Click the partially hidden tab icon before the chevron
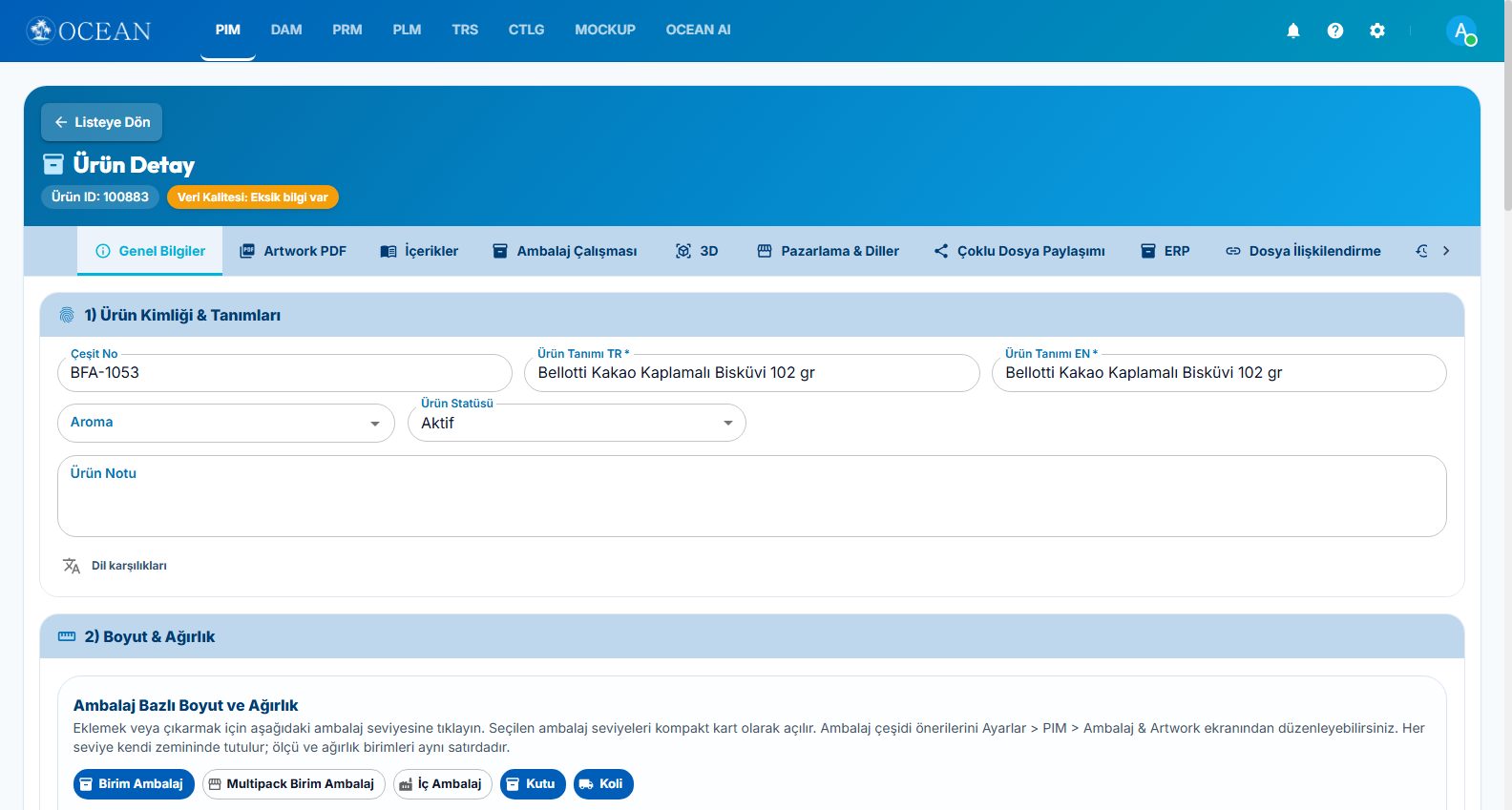Screen dimensions: 1512x810 [x=1422, y=251]
